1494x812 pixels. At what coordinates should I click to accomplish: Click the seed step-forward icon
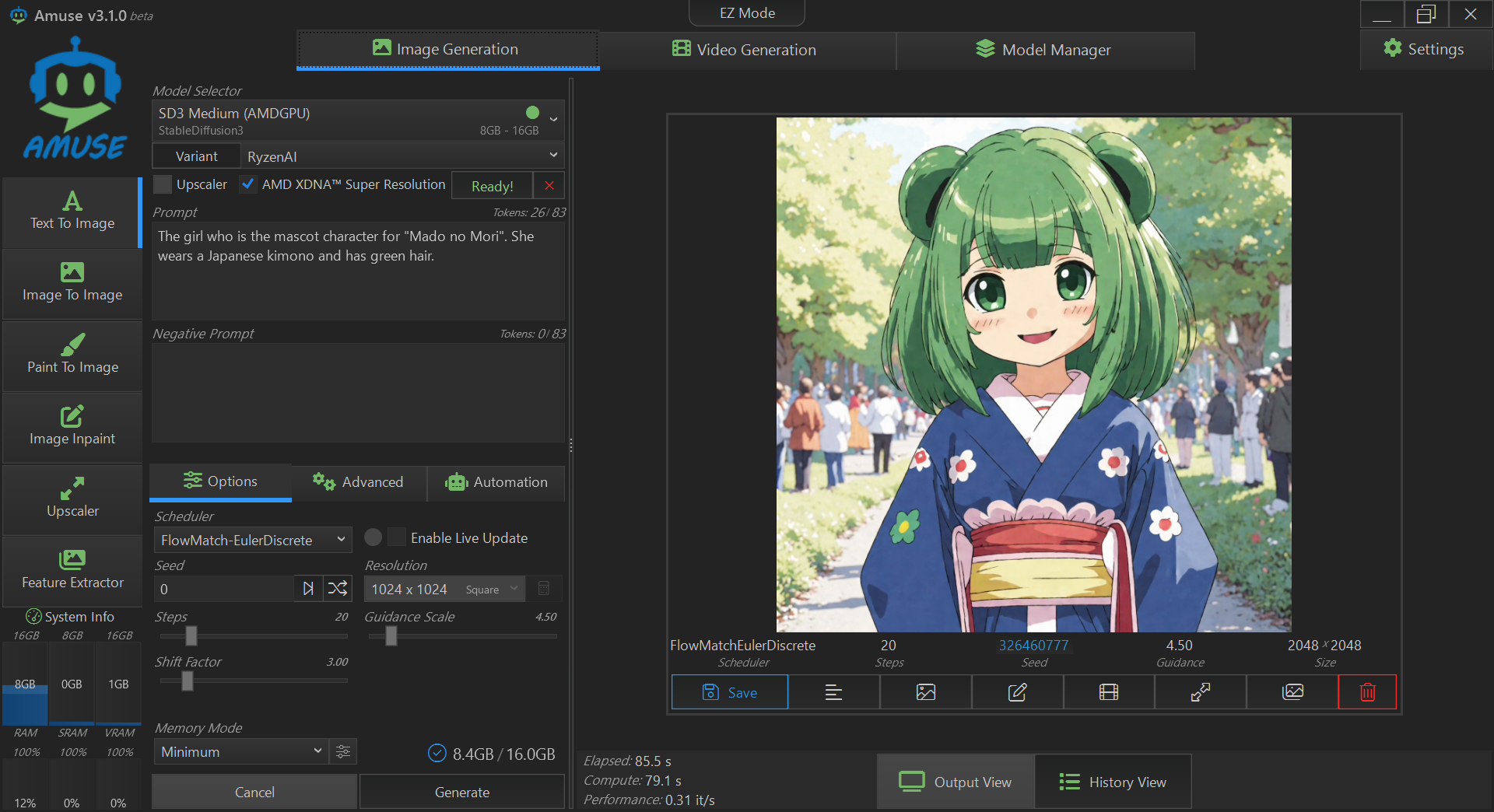(x=308, y=589)
